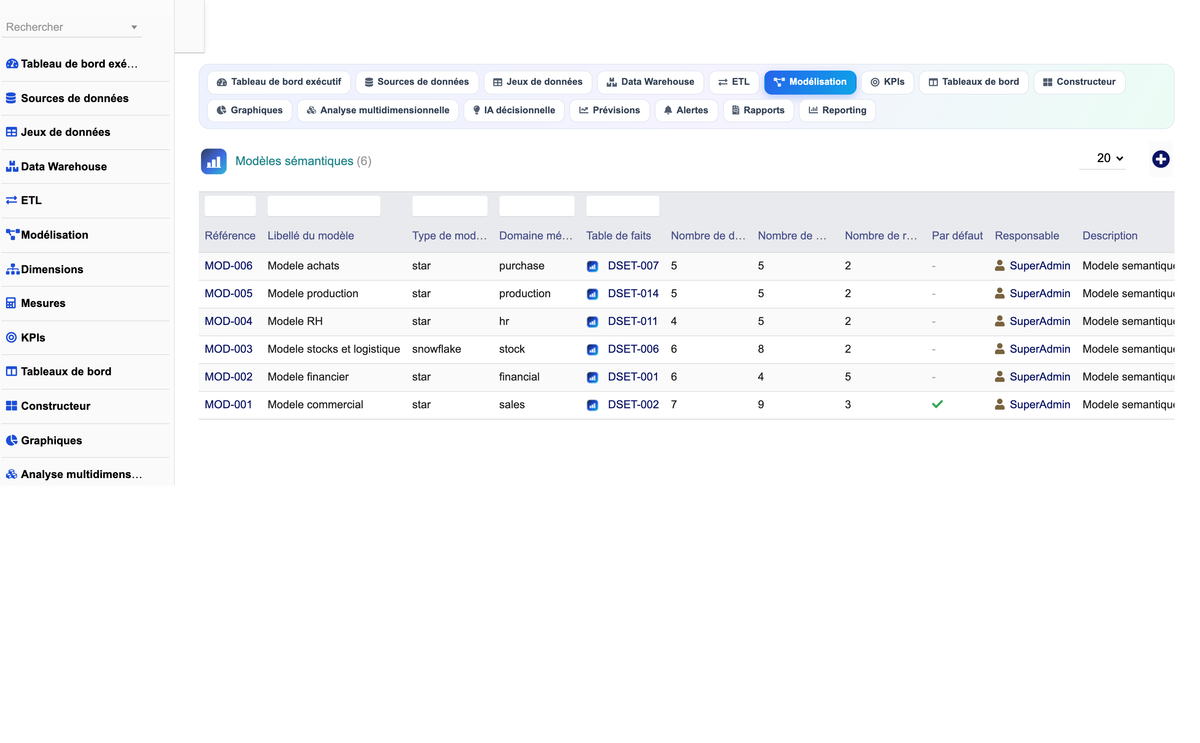The height and width of the screenshot is (743, 1200).
Task: Select the Modélisation tab
Action: pyautogui.click(x=810, y=82)
